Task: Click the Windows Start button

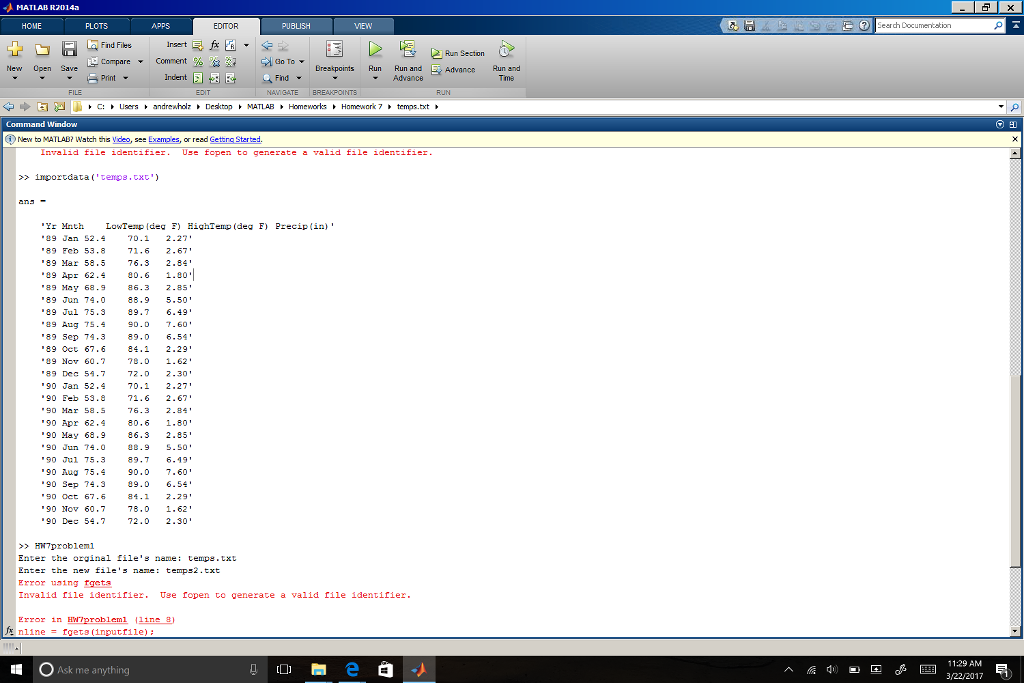Action: click(x=16, y=669)
